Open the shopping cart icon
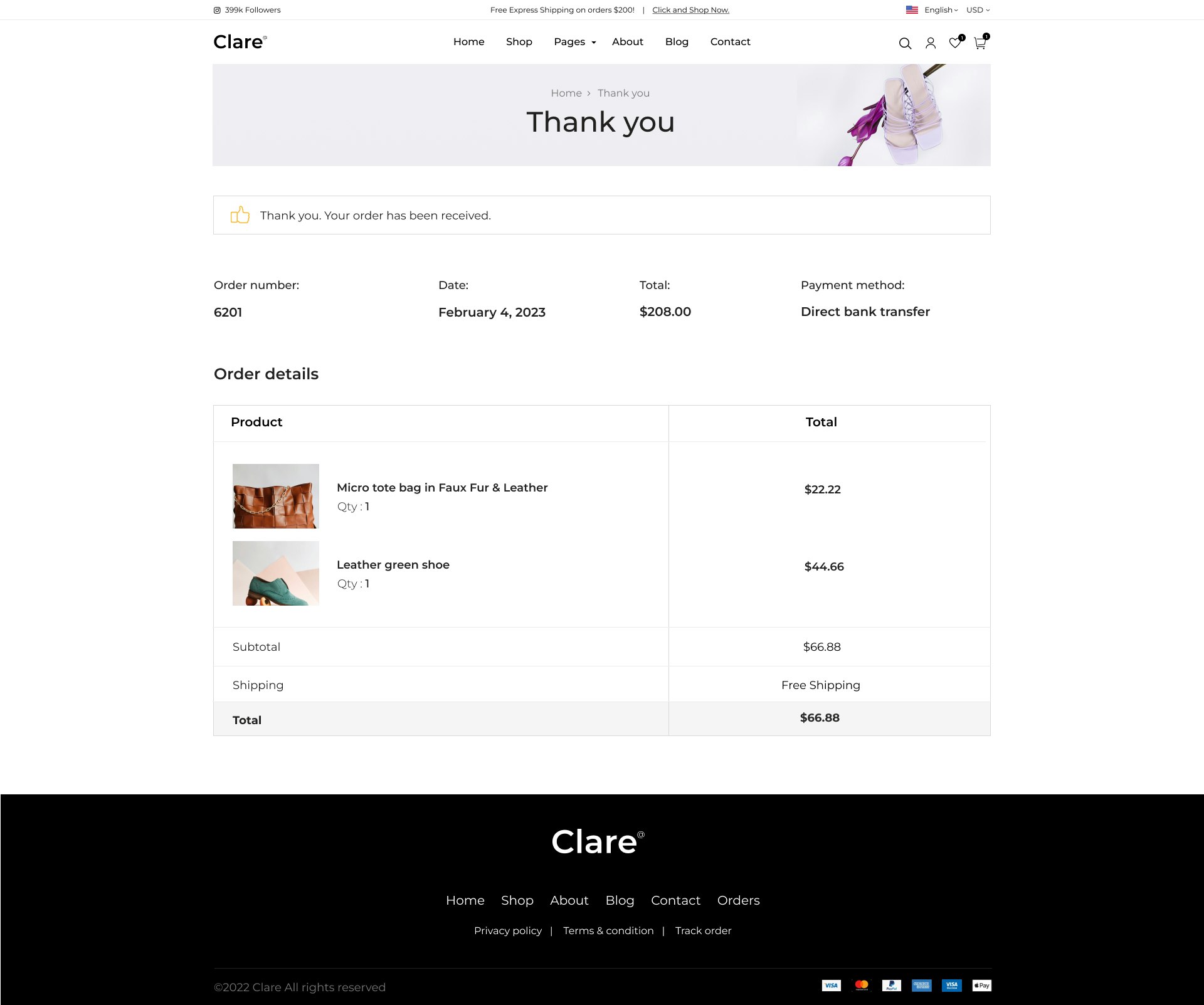 pyautogui.click(x=980, y=43)
